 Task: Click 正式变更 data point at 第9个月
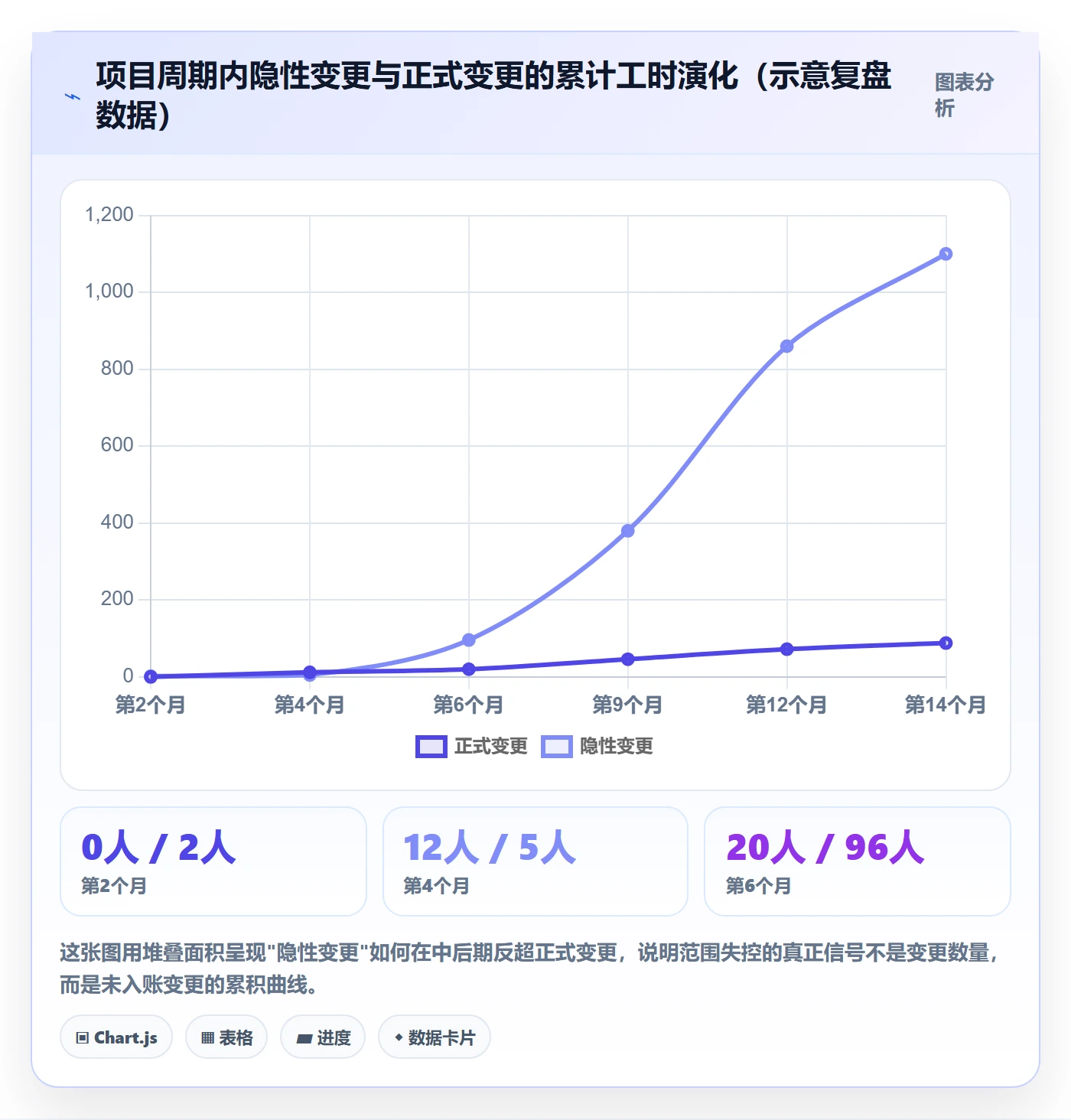[627, 659]
